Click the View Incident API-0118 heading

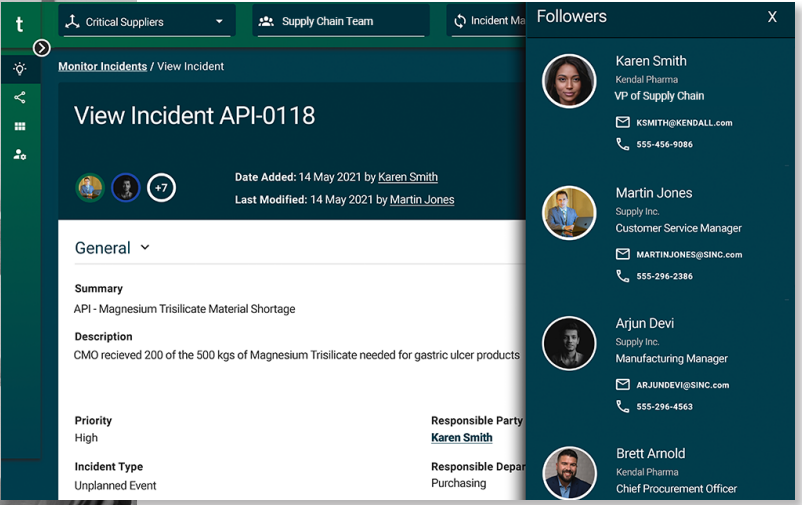tap(194, 116)
